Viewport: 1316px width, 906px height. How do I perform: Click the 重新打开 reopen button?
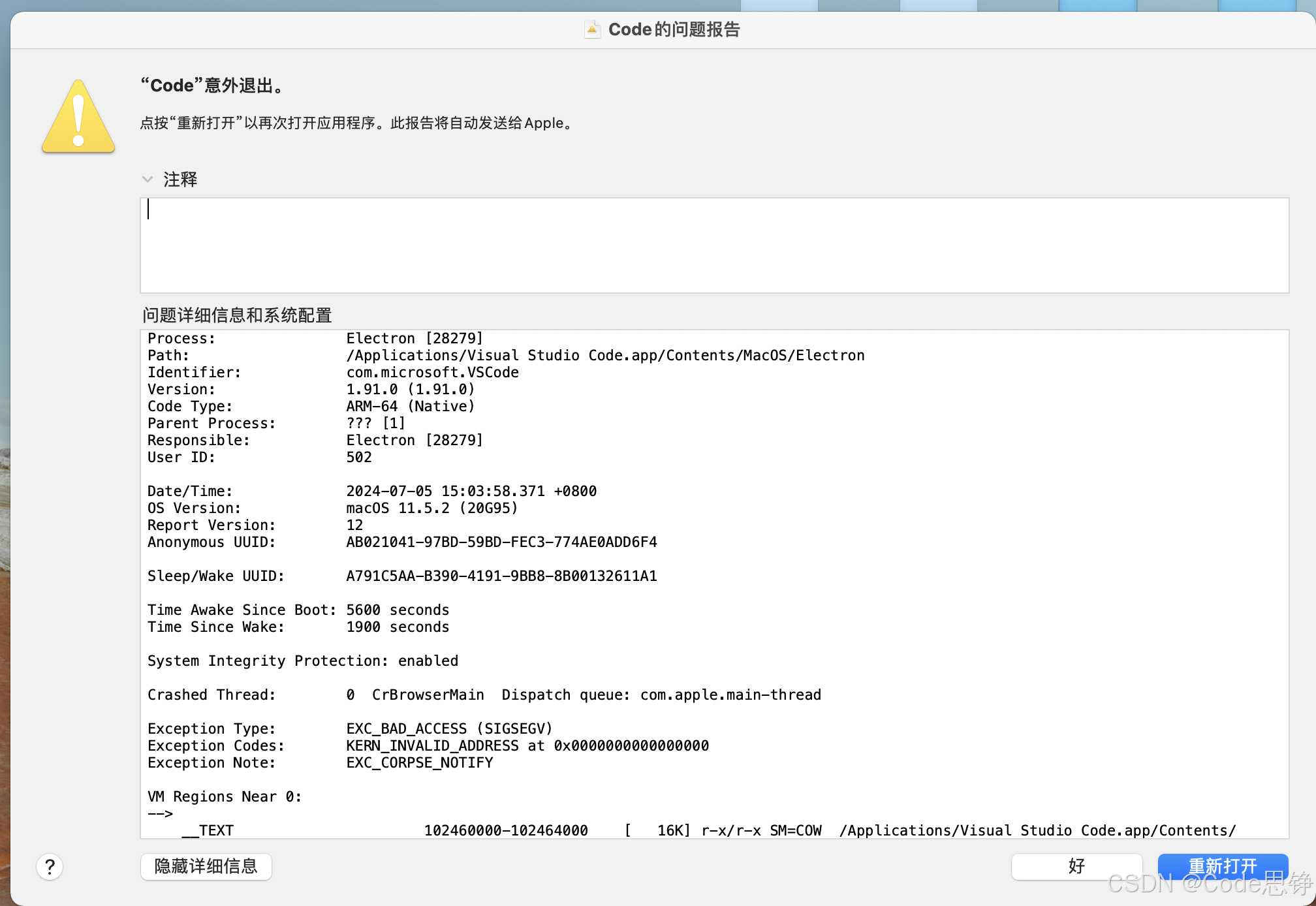1223,866
